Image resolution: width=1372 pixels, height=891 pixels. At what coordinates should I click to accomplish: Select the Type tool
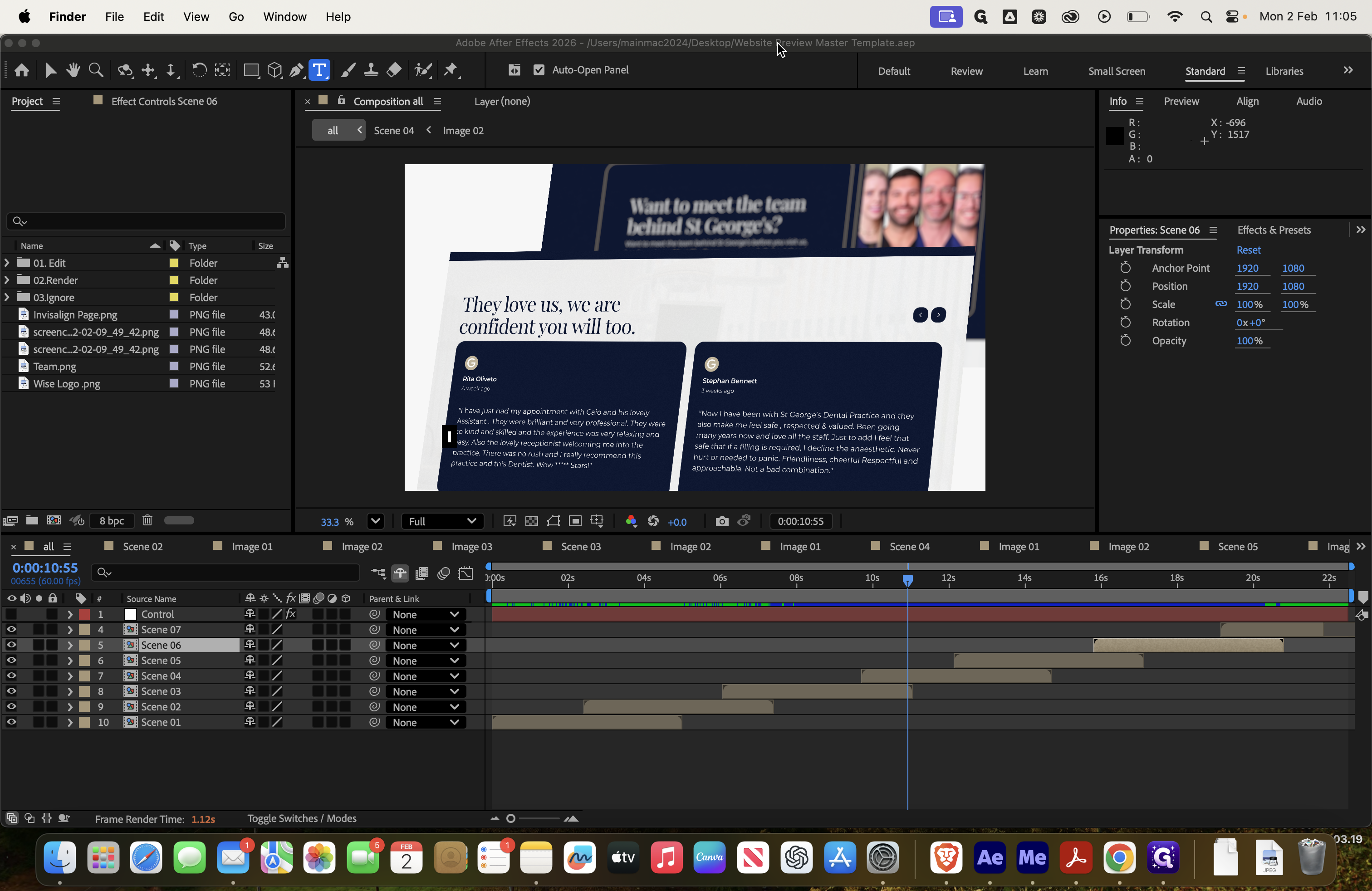319,70
